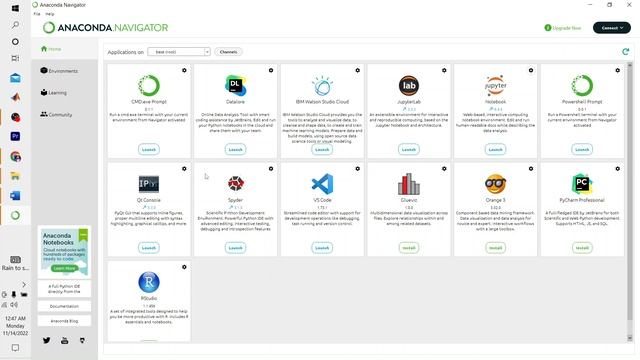
Task: Open options gear on VS Code tile
Action: pos(358,169)
